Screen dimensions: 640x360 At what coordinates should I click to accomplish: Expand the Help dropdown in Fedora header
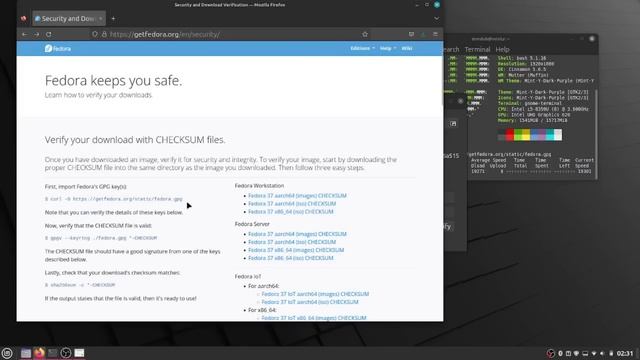(388, 48)
